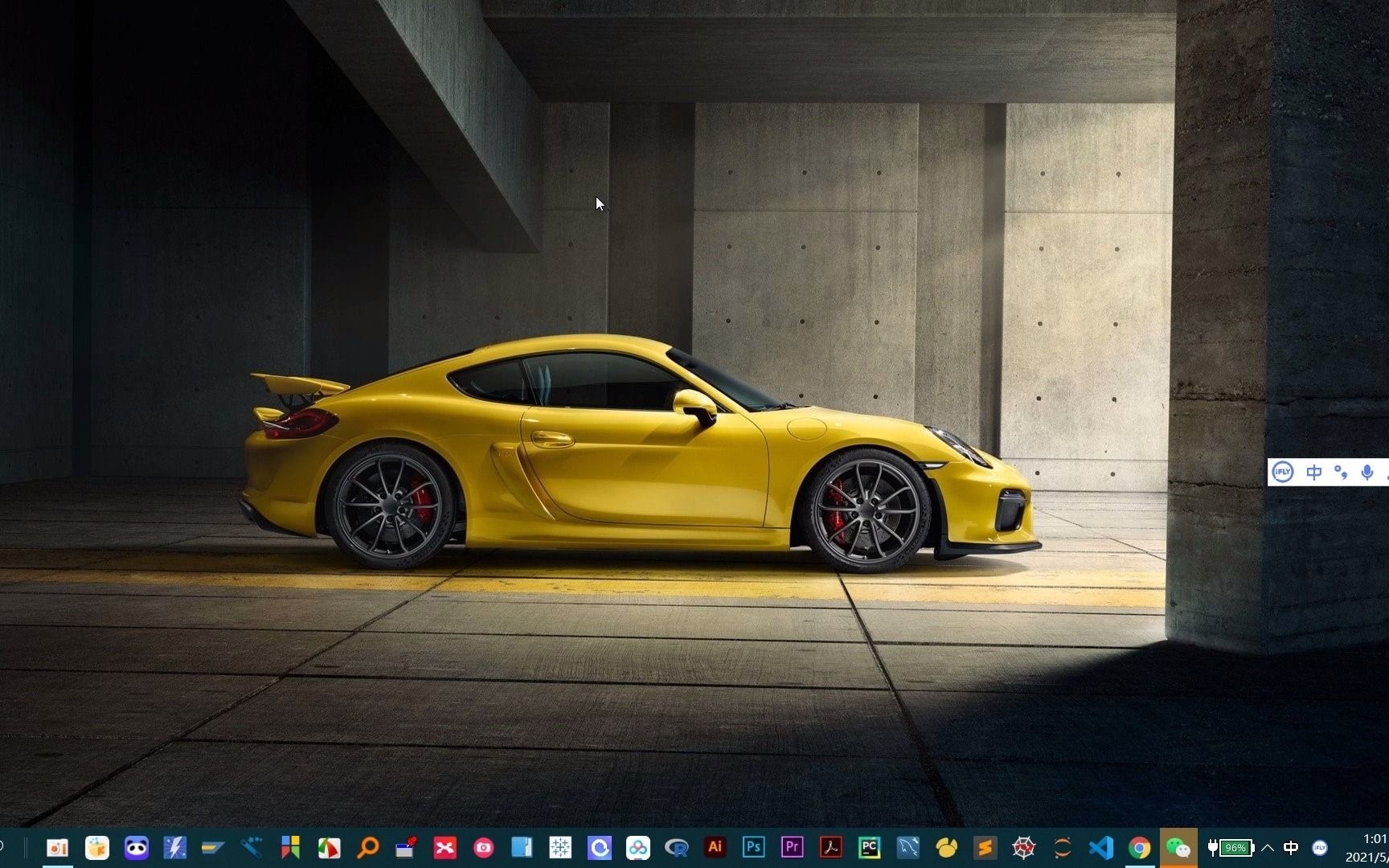Launch Tableau from the taskbar
The height and width of the screenshot is (868, 1389).
click(560, 848)
